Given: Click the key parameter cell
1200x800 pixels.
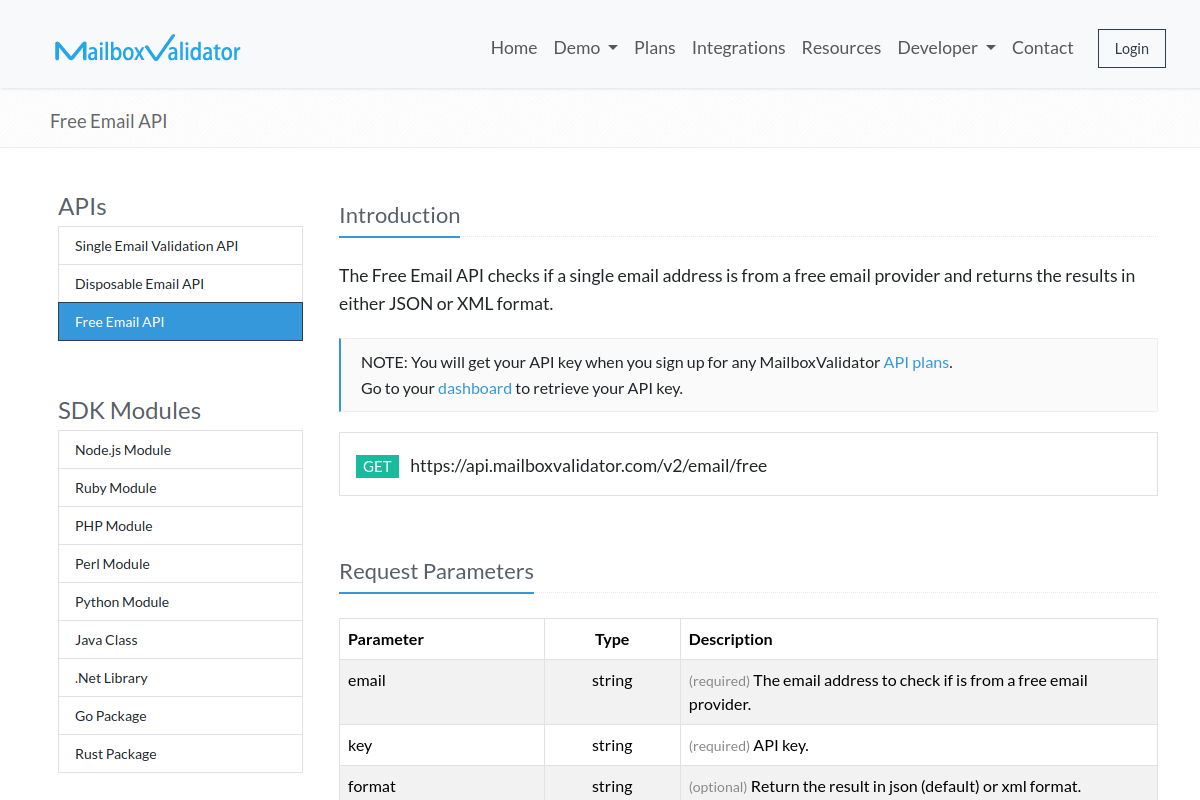Looking at the screenshot, I should pos(442,745).
